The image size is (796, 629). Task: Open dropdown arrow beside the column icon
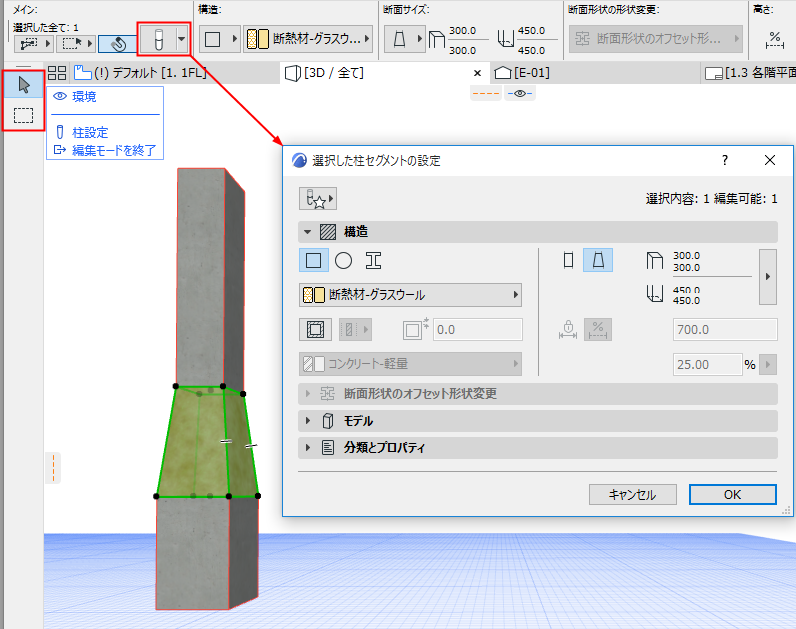coord(182,39)
